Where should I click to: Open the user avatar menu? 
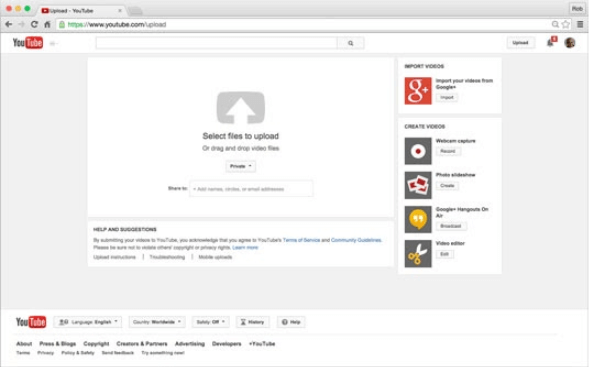570,43
